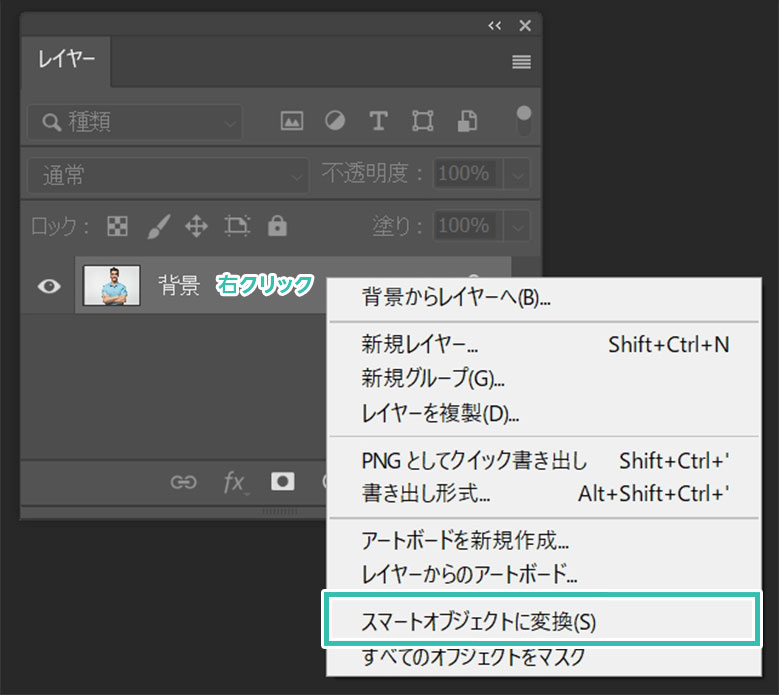The height and width of the screenshot is (695, 779).
Task: Toggle the layer filter on/off switch
Action: tap(523, 121)
